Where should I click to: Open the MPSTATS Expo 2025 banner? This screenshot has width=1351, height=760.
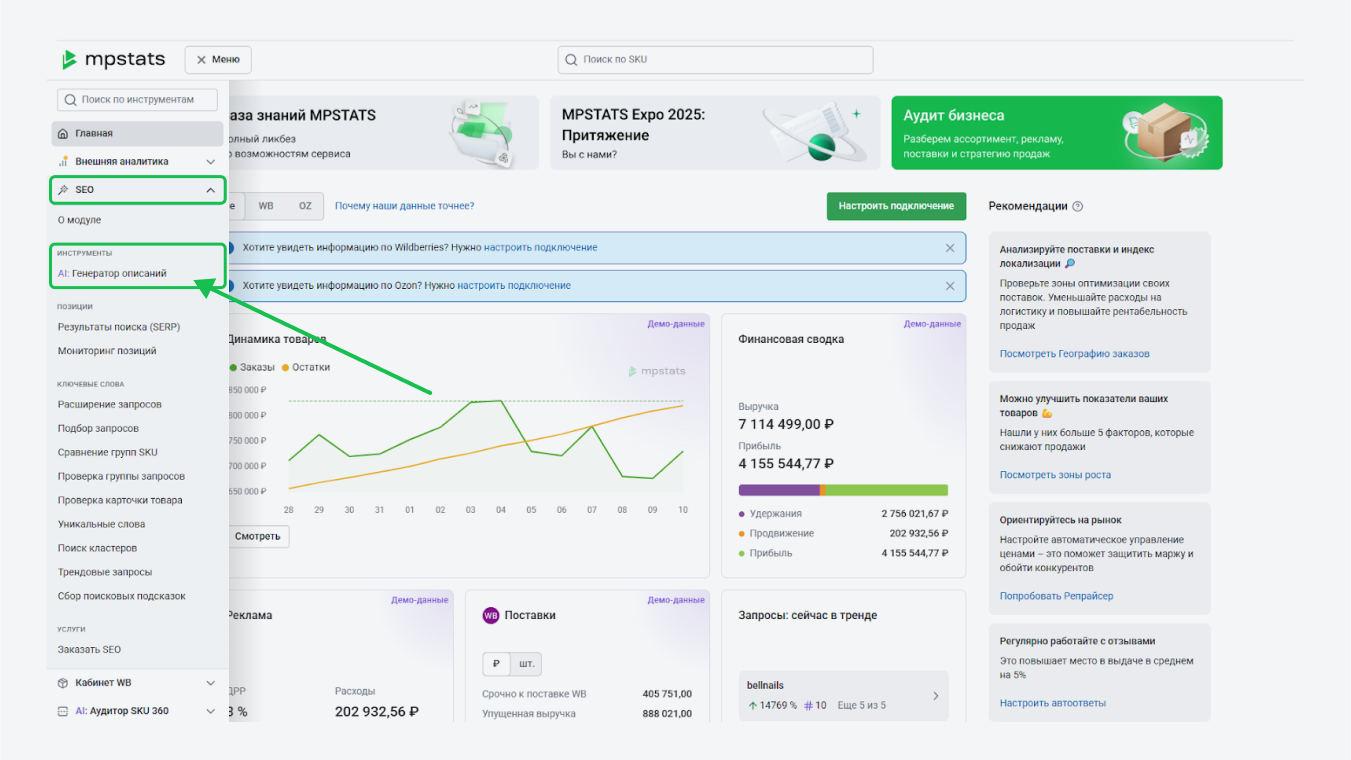[x=715, y=133]
